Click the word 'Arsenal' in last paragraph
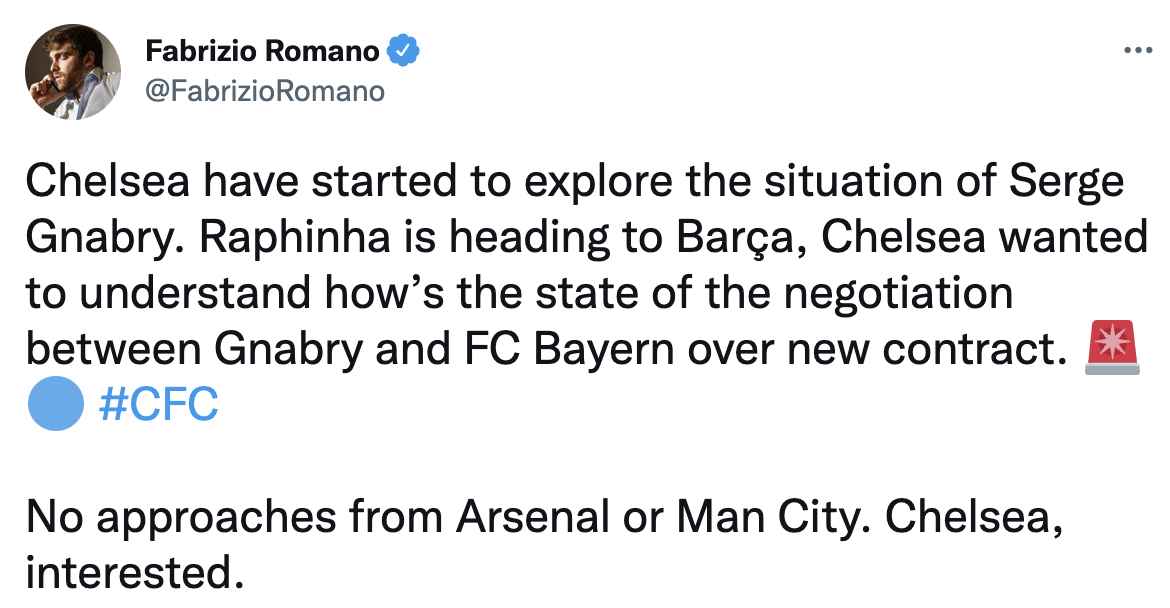 [531, 518]
